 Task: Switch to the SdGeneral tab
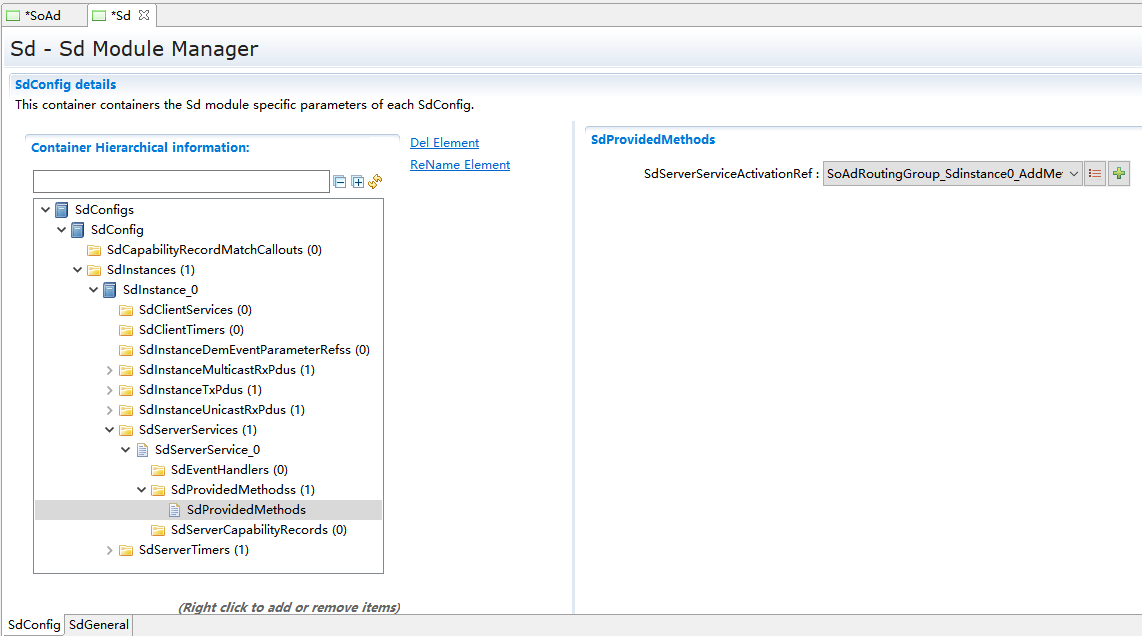[x=98, y=625]
